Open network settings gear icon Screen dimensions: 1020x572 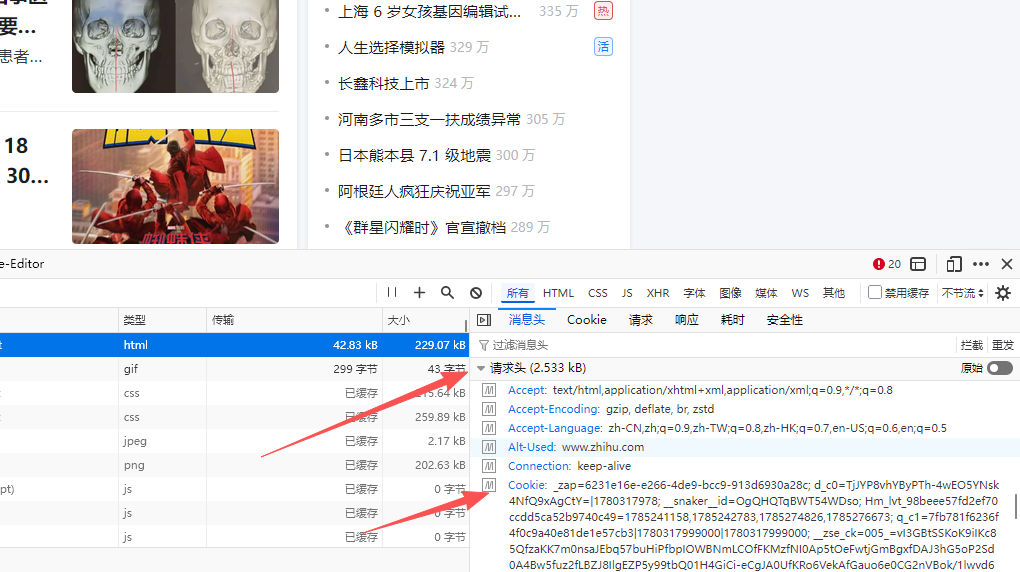1003,293
